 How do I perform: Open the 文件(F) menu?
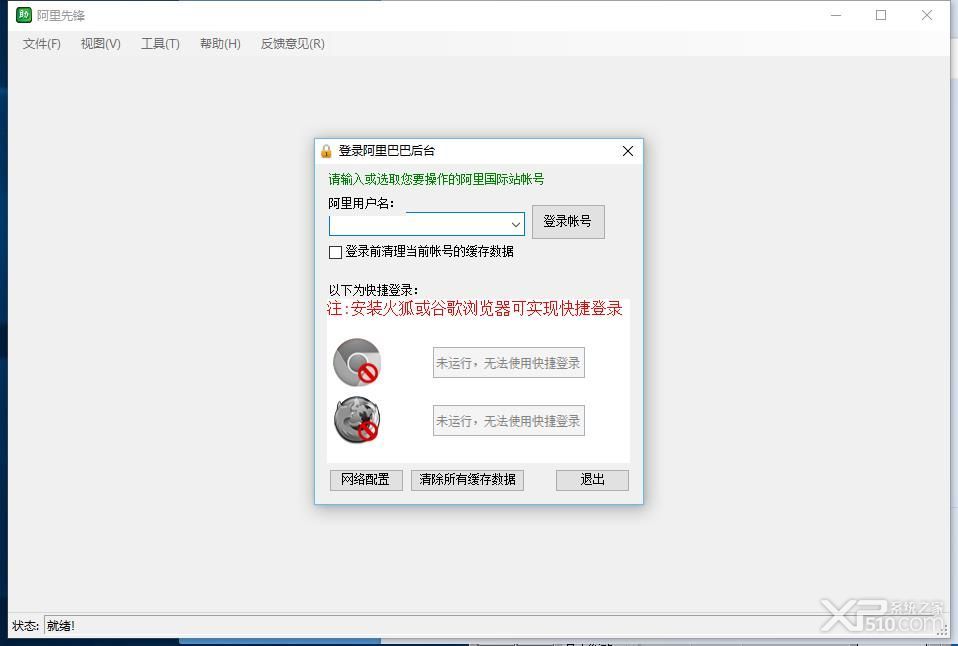click(x=42, y=44)
